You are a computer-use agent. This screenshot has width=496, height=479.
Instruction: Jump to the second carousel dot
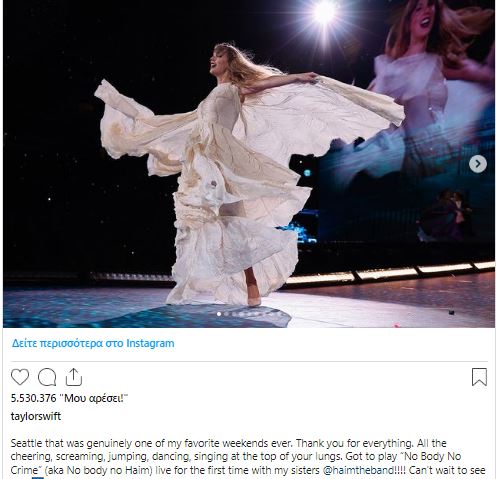click(227, 314)
